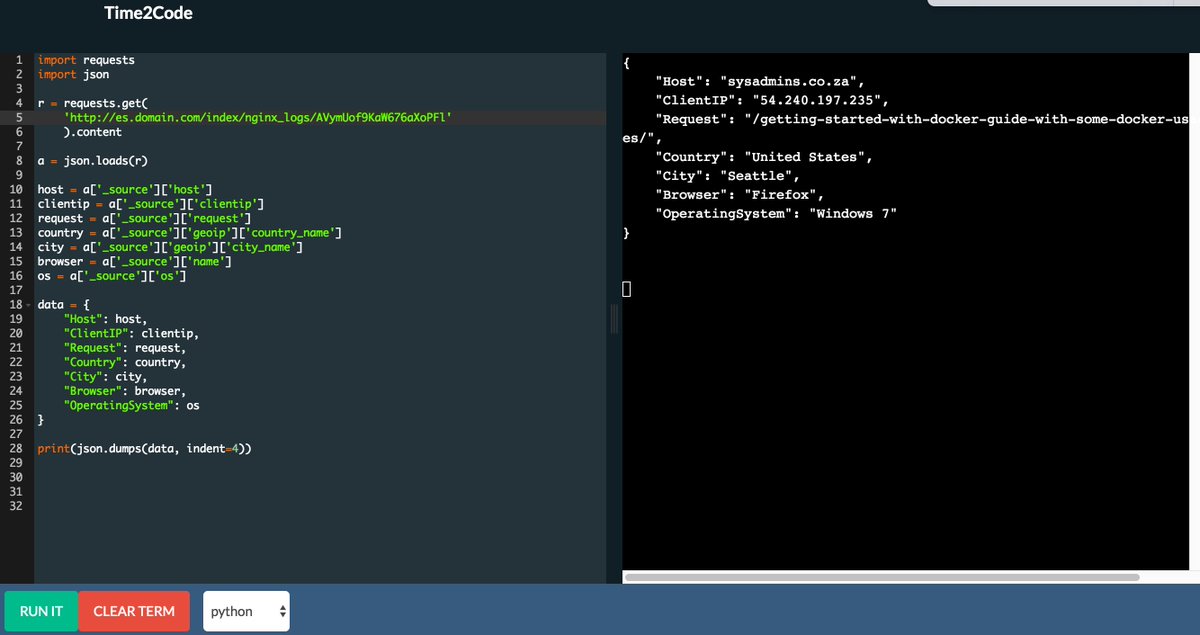This screenshot has width=1200, height=635.
Task: Click the RUN IT button
Action: coord(41,611)
